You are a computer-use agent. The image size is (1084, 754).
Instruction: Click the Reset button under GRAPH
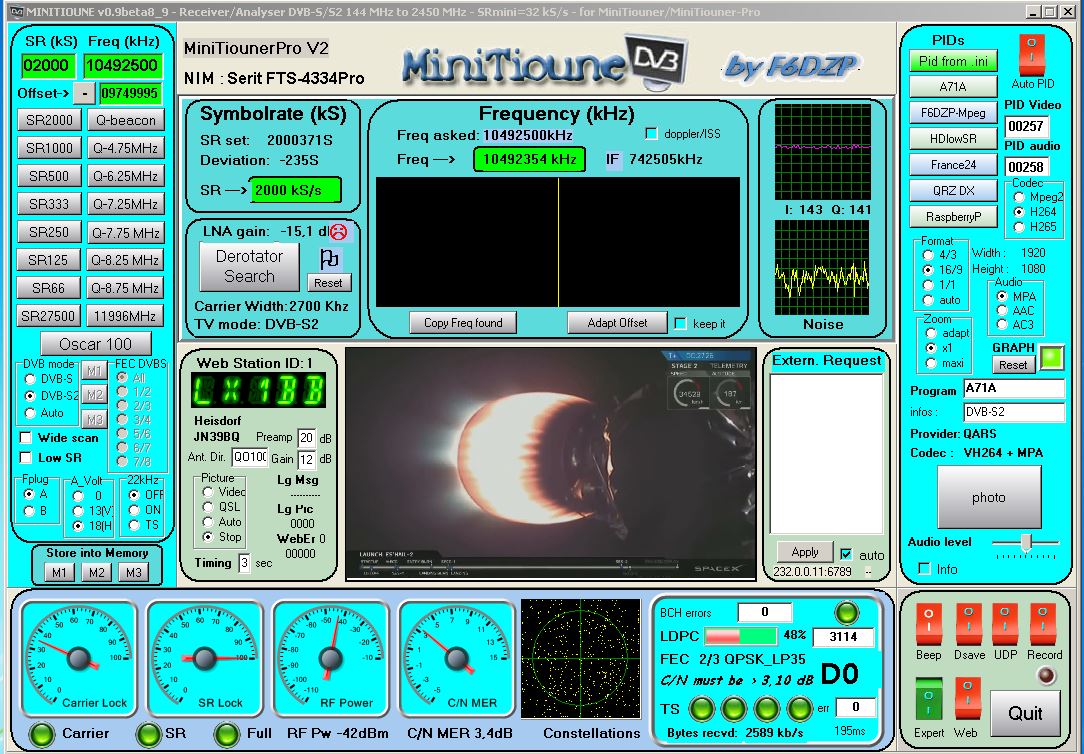click(1013, 365)
